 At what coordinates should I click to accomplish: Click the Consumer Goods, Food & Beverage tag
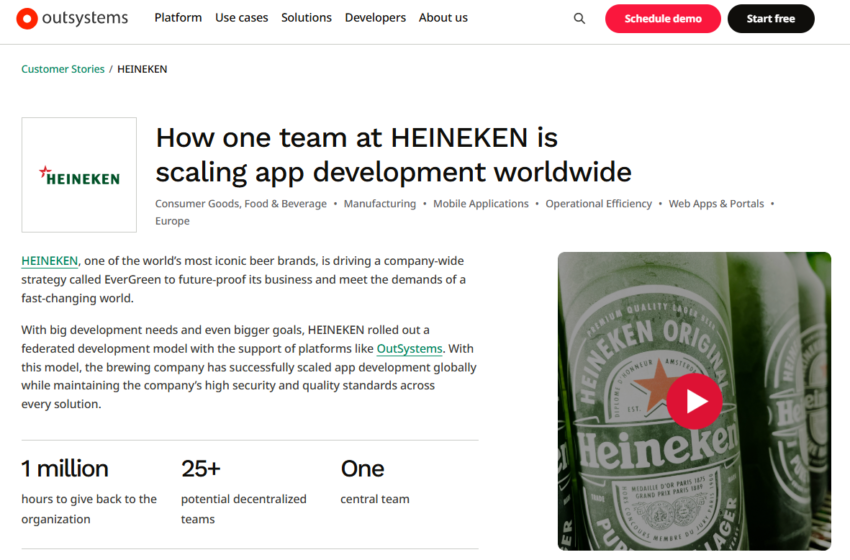point(241,204)
